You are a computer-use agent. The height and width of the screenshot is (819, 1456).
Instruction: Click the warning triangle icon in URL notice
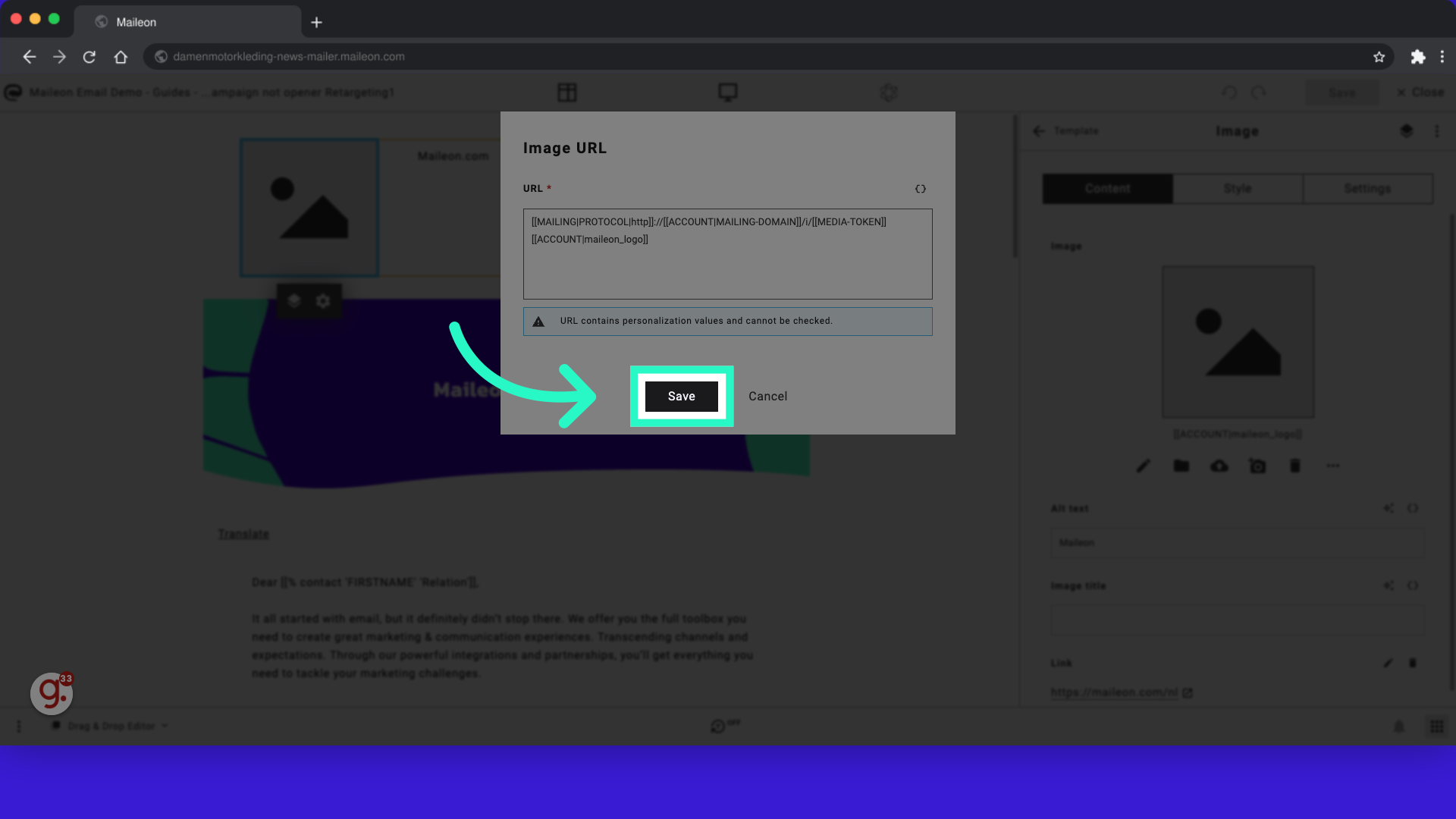click(x=538, y=322)
